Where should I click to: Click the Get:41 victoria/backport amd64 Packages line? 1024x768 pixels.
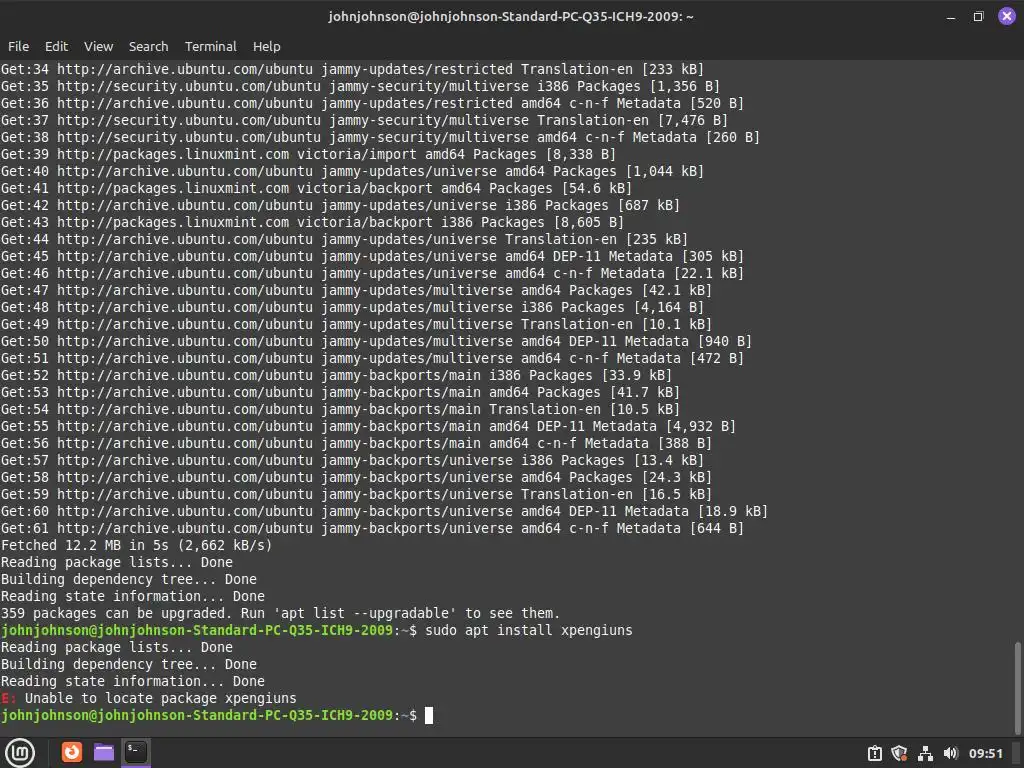tap(316, 188)
